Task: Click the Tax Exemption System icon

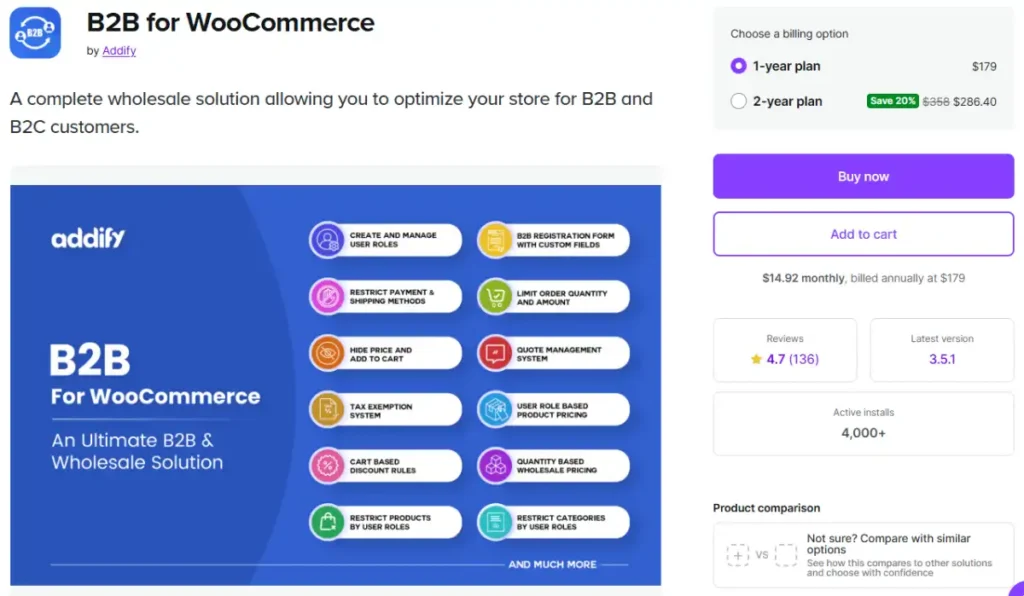Action: (x=327, y=410)
